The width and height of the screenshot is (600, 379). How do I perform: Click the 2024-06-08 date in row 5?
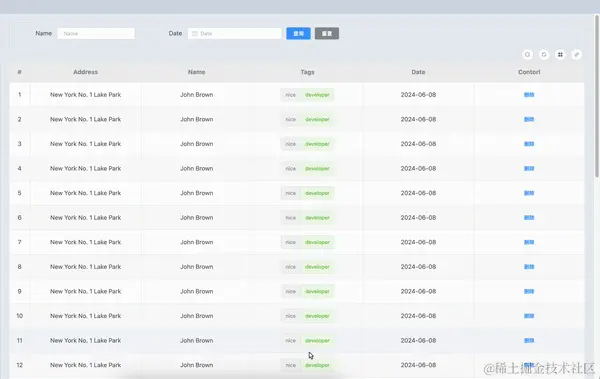coord(418,193)
